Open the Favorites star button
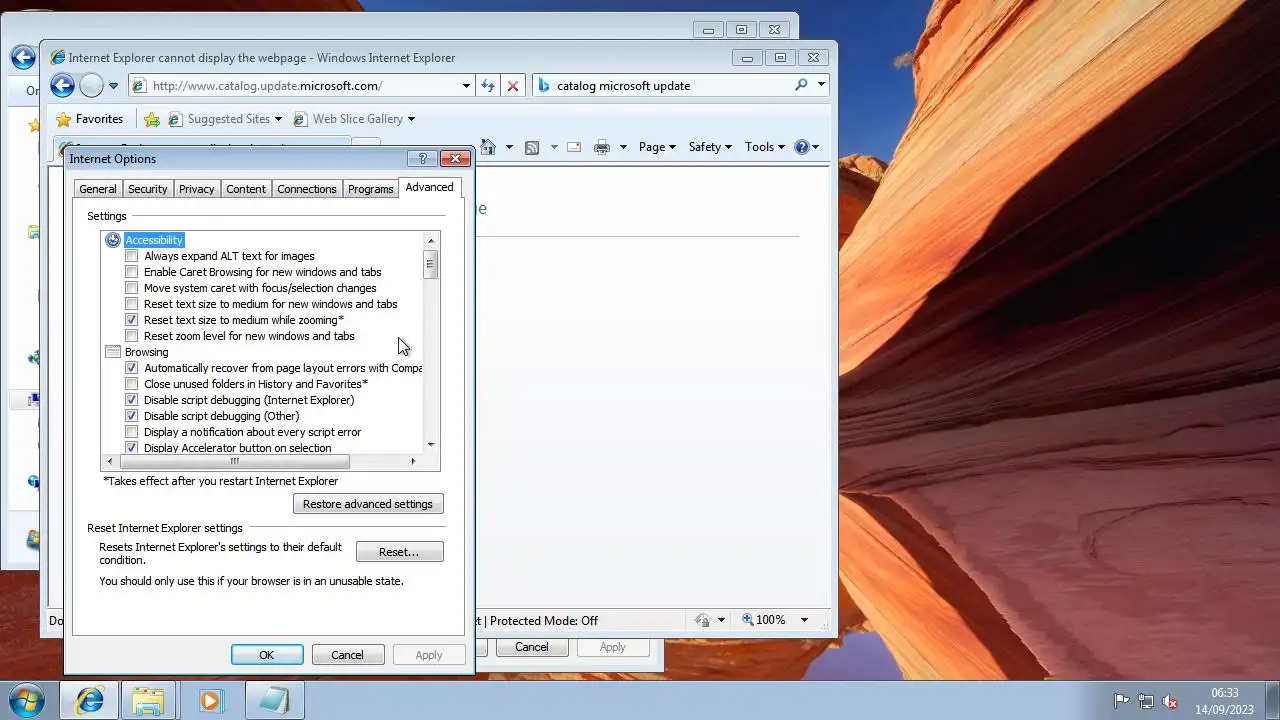1280x720 pixels. tap(90, 119)
